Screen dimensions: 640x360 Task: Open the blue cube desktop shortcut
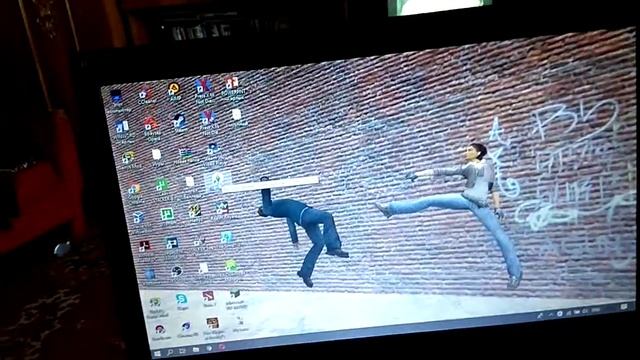[x=138, y=217]
